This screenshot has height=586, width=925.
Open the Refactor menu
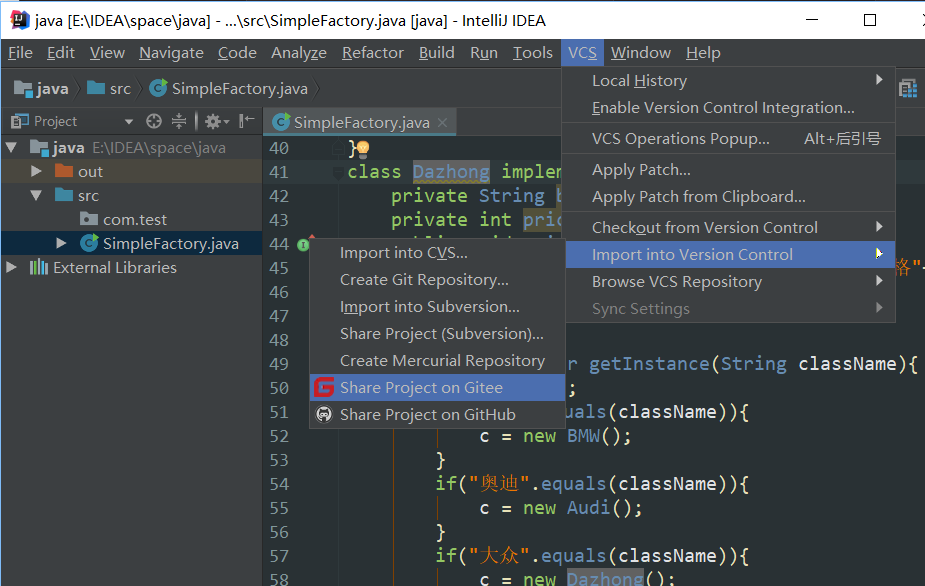click(x=373, y=53)
